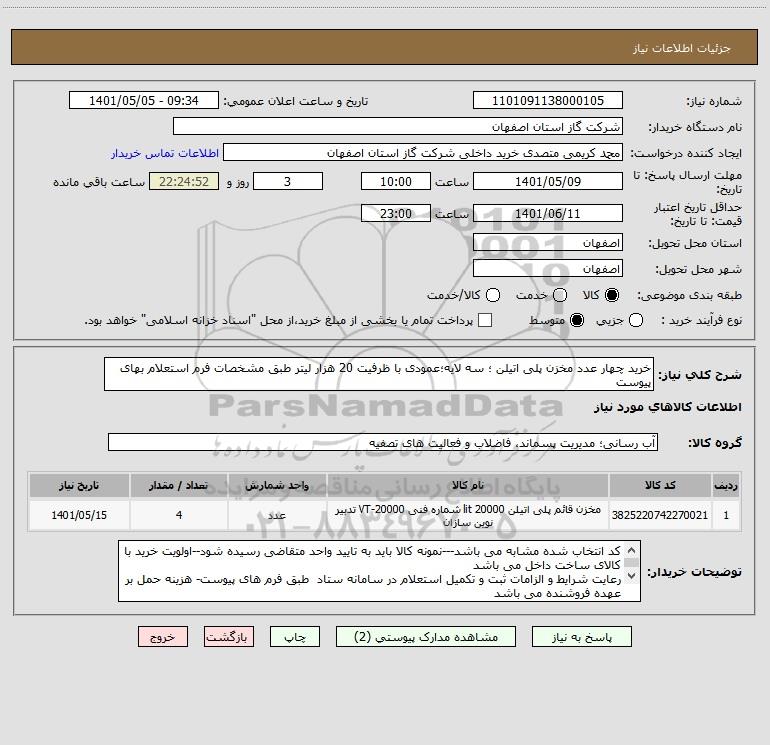Click the ردیف column header
This screenshot has height=745, width=770.
pyautogui.click(x=726, y=485)
